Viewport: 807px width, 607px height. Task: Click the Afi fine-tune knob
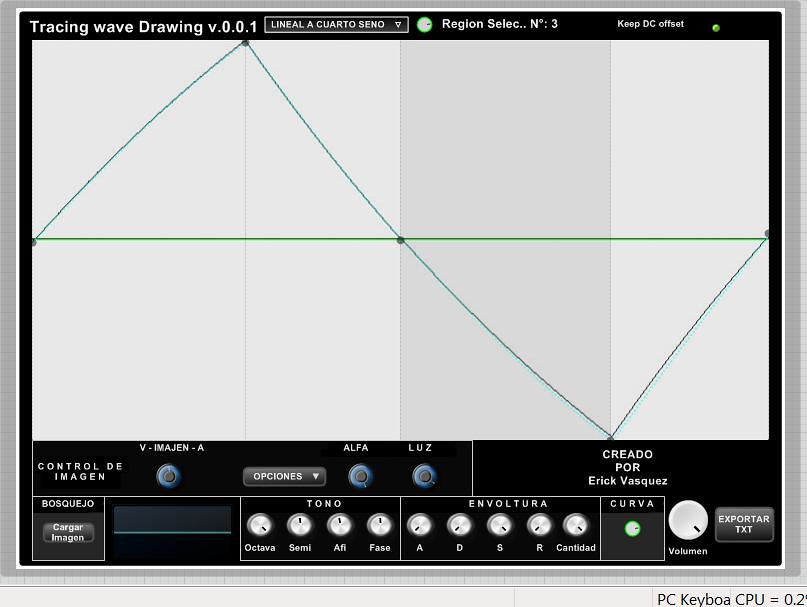(x=340, y=525)
